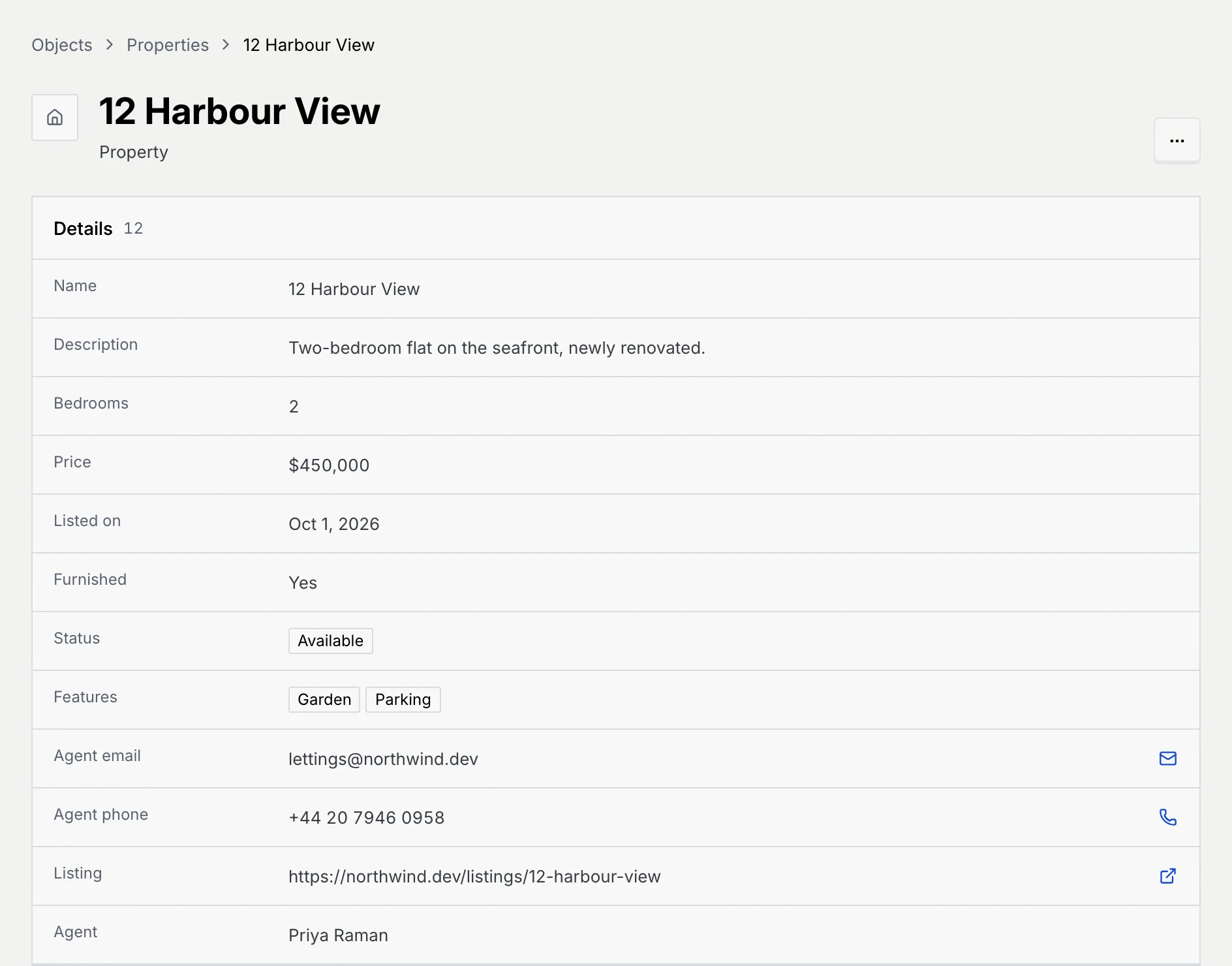This screenshot has width=1232, height=966.
Task: Click the Agent phone field label
Action: pyautogui.click(x=101, y=815)
